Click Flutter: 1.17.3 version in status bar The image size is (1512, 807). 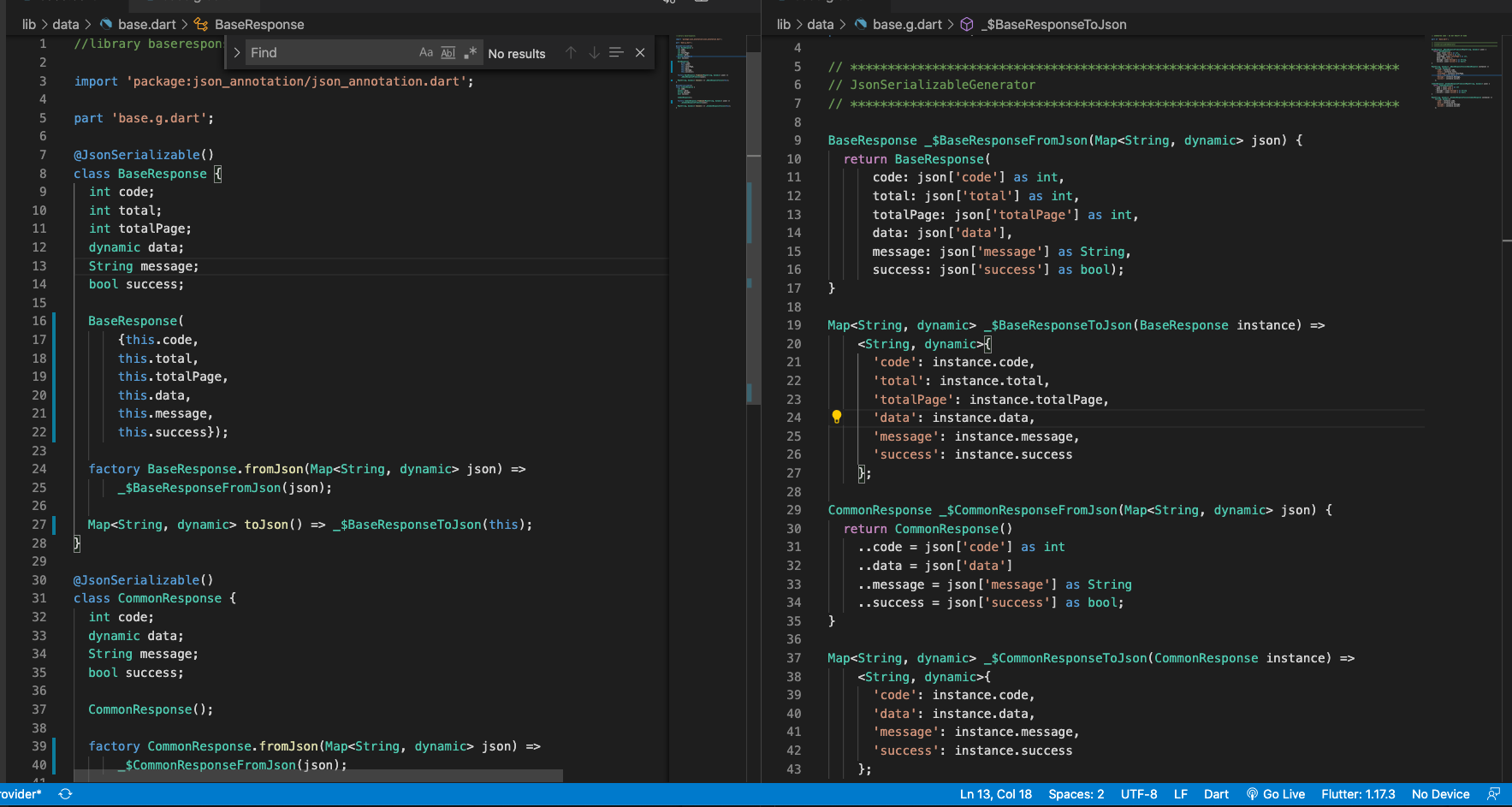[1358, 794]
